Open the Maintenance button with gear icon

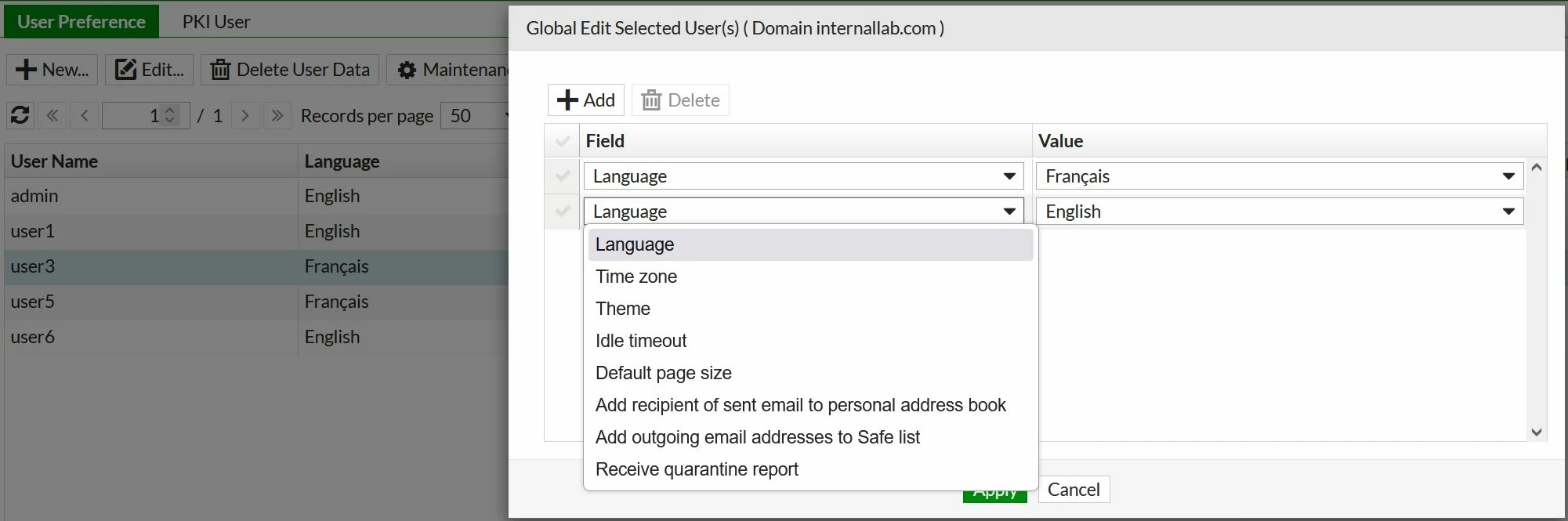[x=449, y=70]
